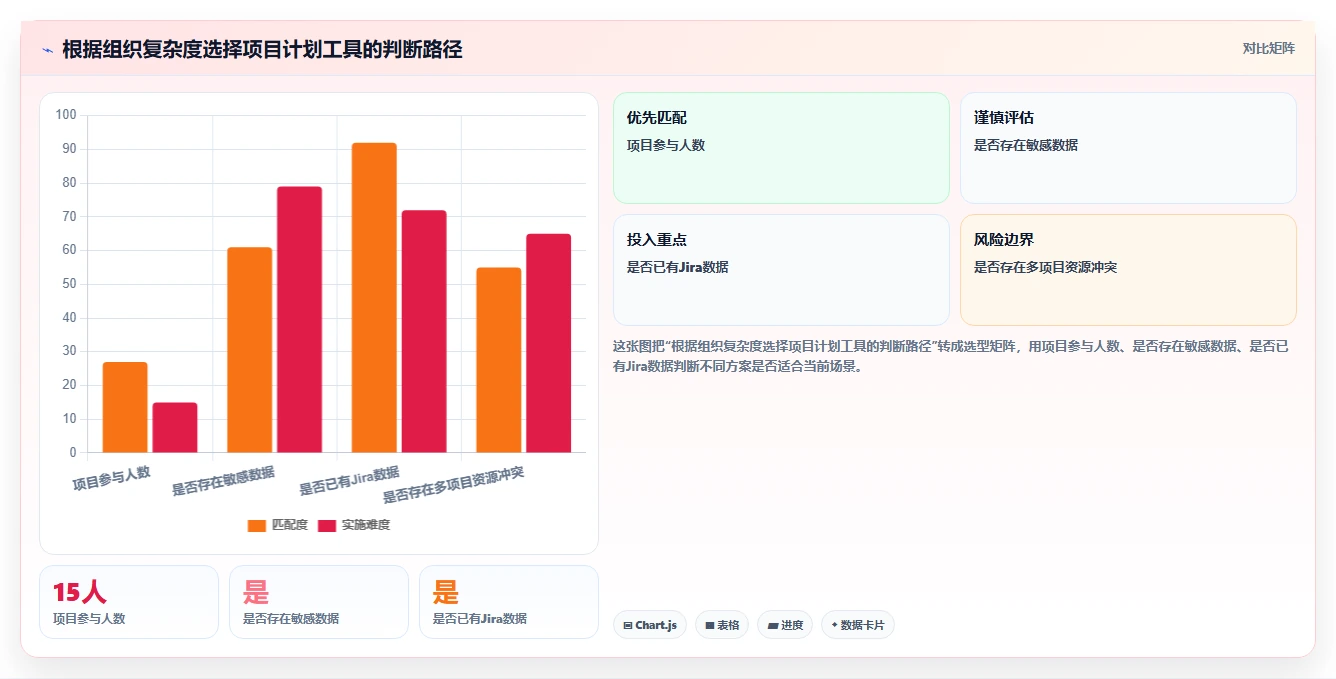Open the 风险边界 matrix card
Viewport: 1336px width, 679px height.
(1128, 270)
